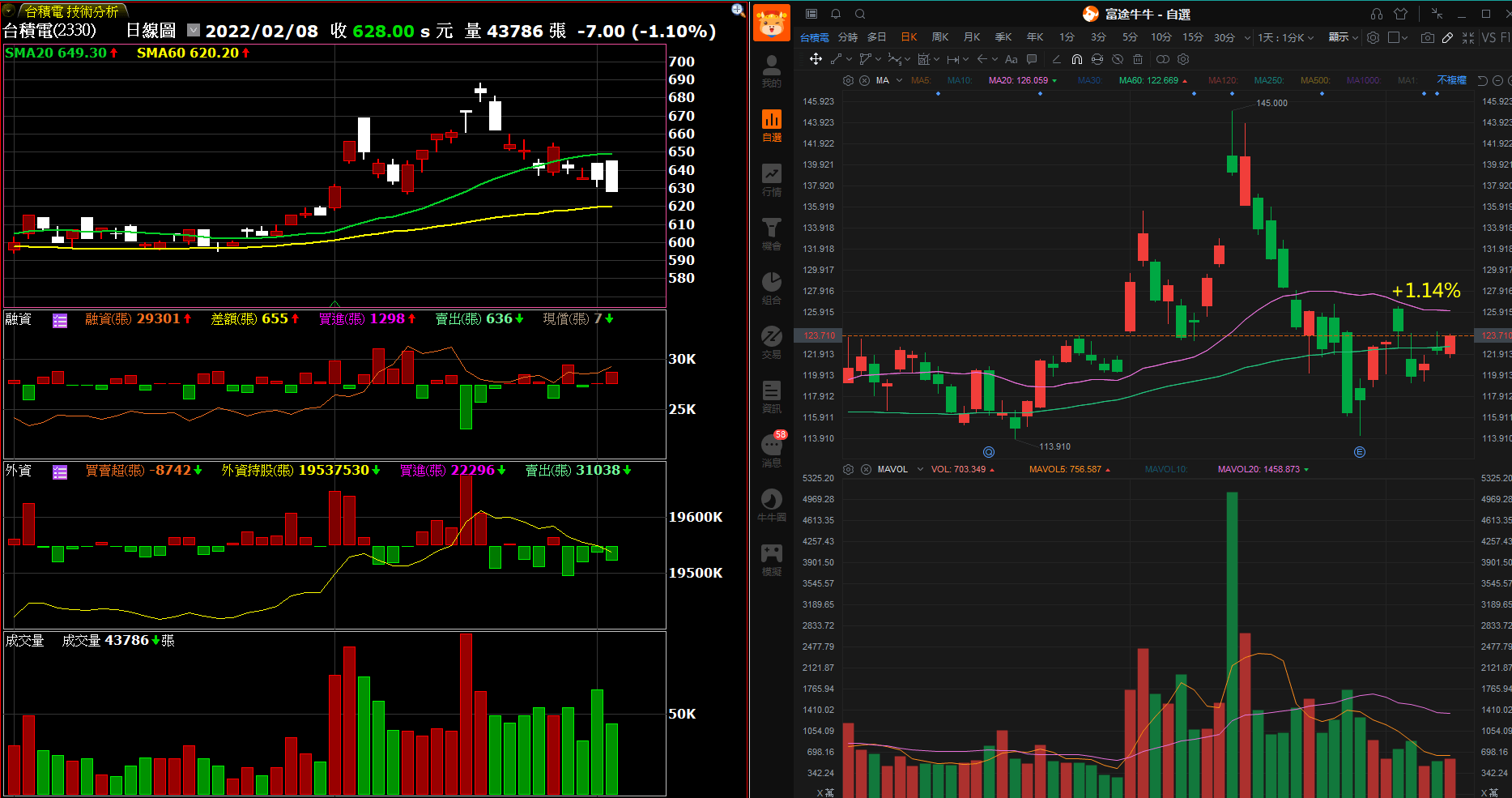The image size is (1512, 798).
Task: Open the more minute intervals dropdown after 30分
Action: (x=1247, y=37)
